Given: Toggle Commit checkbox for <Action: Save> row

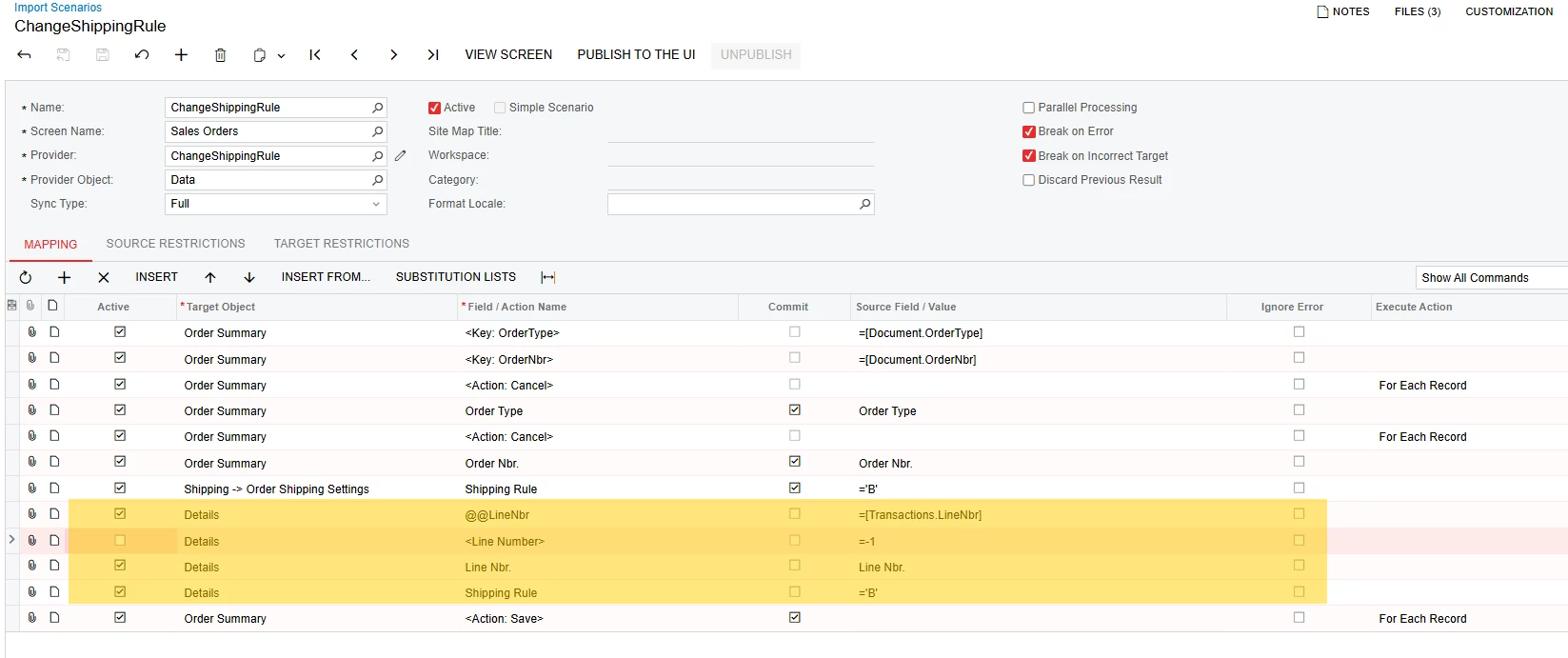Looking at the screenshot, I should (795, 617).
